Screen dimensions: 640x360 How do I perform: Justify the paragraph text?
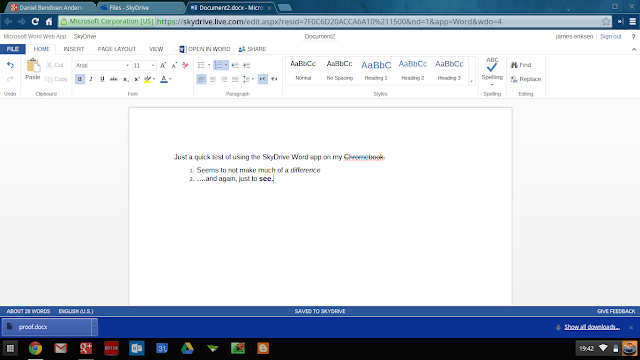coord(235,79)
